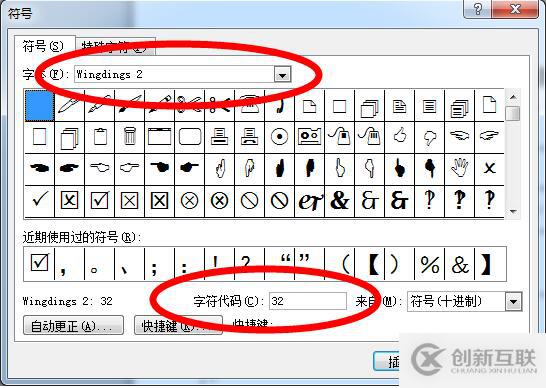The image size is (546, 388).
Task: Pick the trash can symbol
Action: coord(130,137)
